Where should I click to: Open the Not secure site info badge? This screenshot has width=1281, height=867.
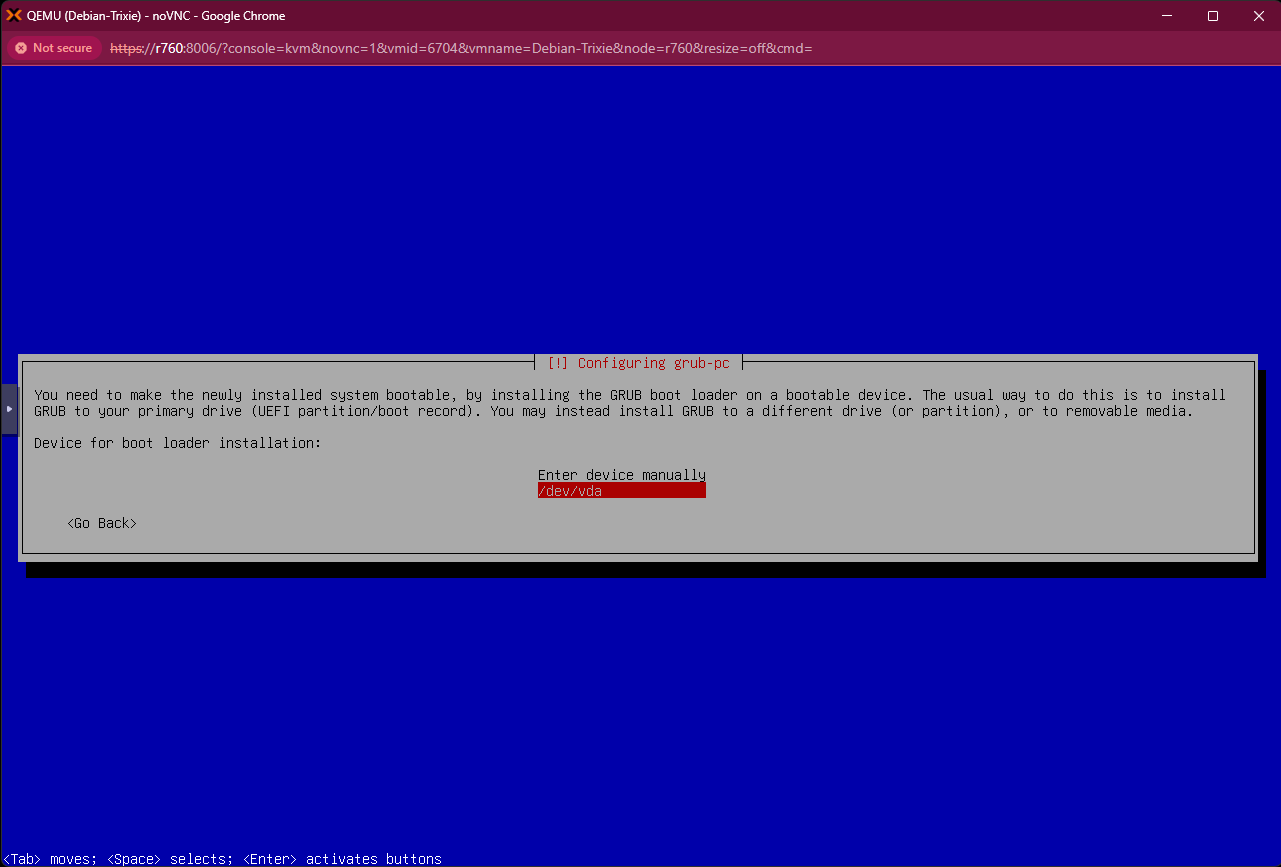(53, 48)
